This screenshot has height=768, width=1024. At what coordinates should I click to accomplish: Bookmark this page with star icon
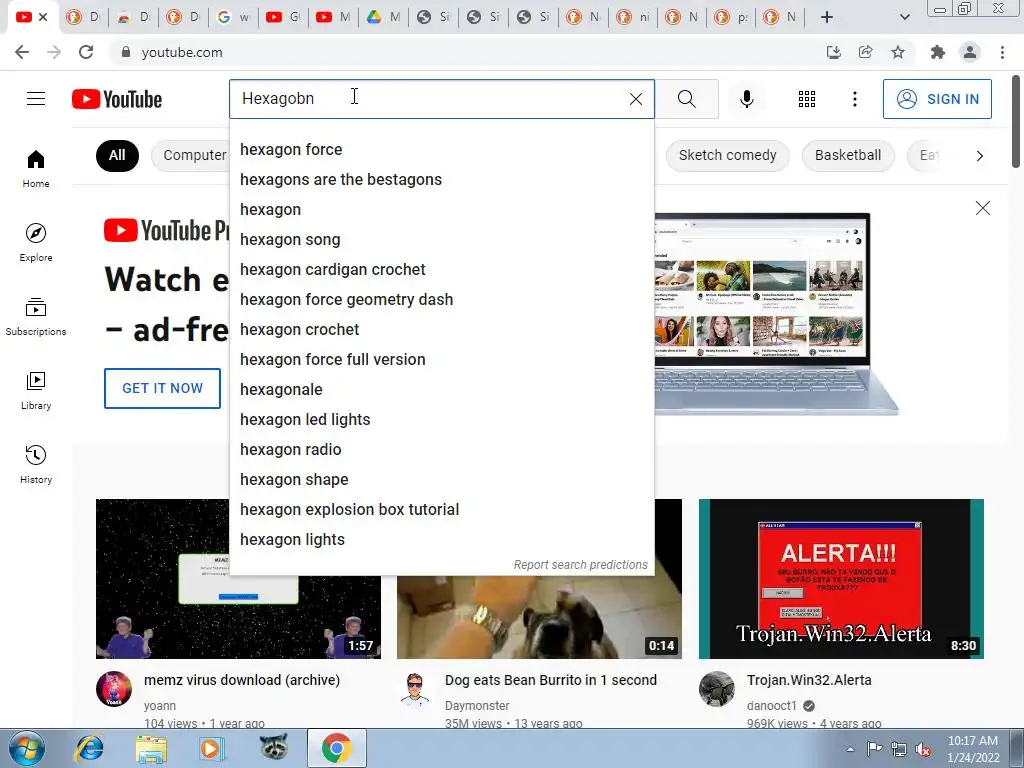pyautogui.click(x=898, y=52)
